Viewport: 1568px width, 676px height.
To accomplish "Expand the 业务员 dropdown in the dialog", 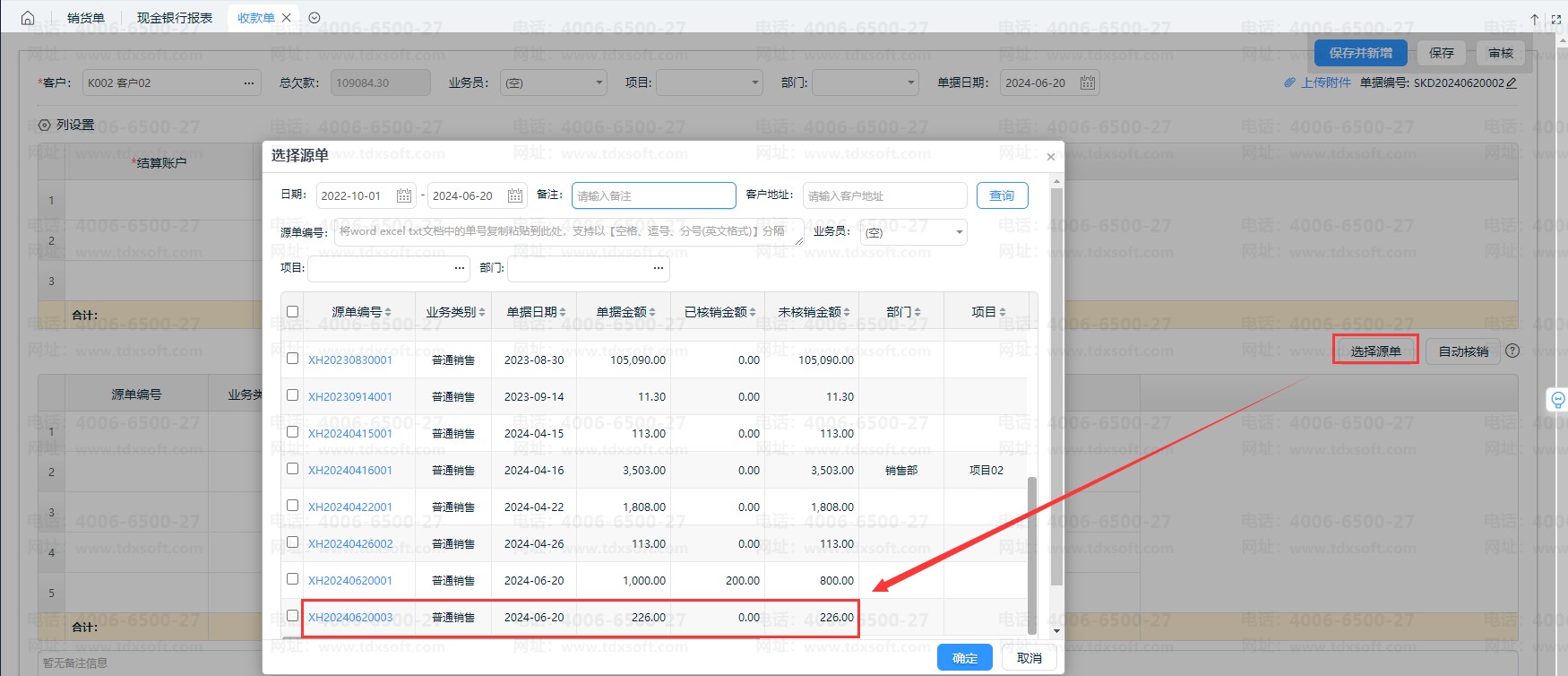I will pyautogui.click(x=959, y=233).
